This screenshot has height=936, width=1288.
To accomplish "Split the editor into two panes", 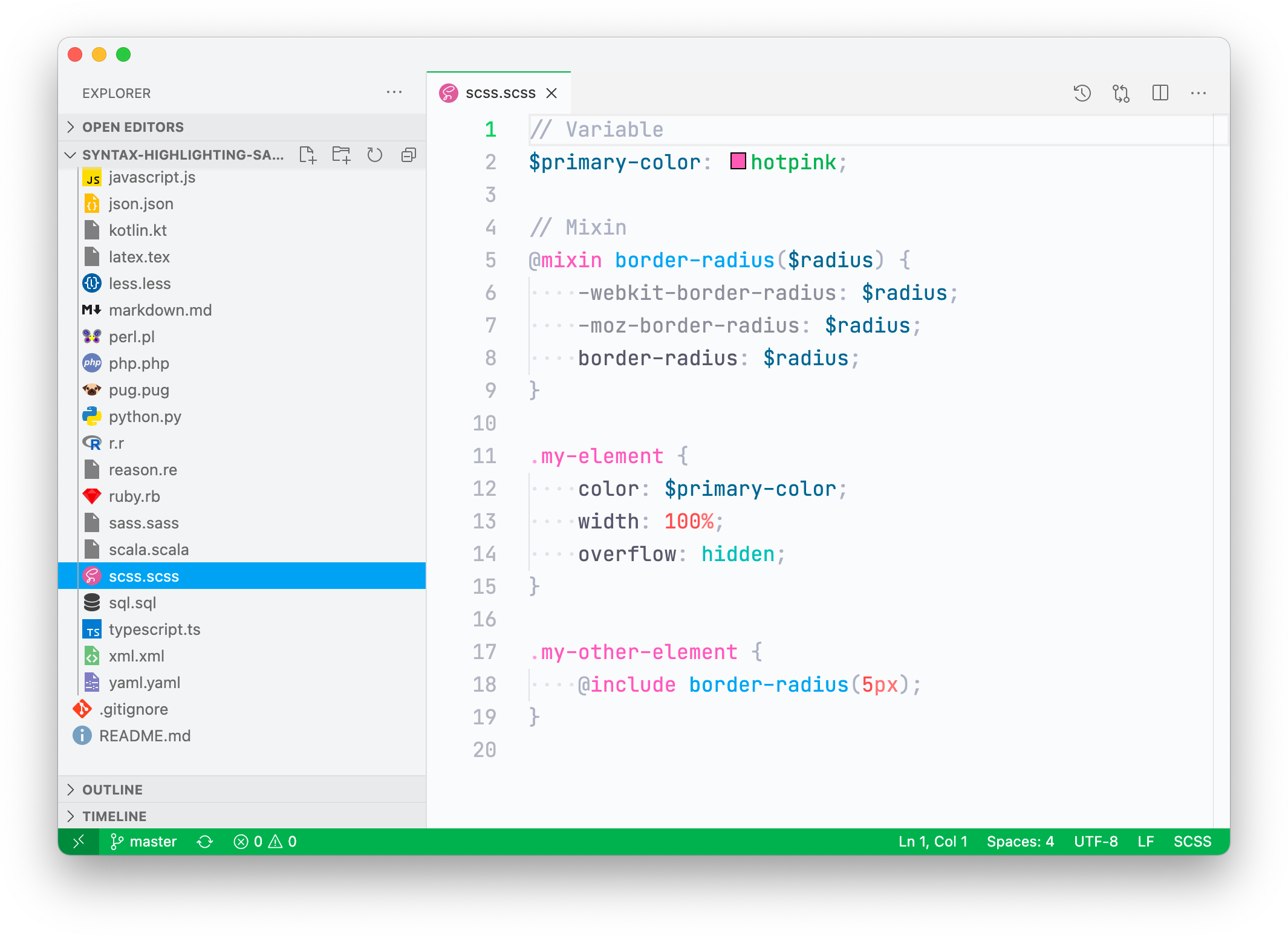I will pyautogui.click(x=1160, y=93).
